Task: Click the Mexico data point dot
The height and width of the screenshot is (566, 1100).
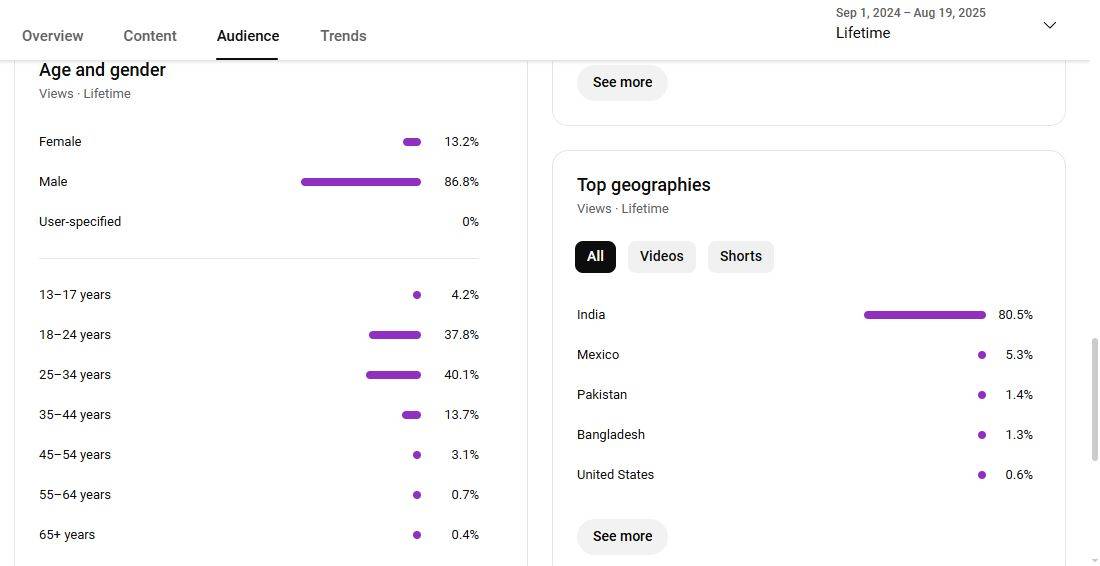Action: coord(982,355)
